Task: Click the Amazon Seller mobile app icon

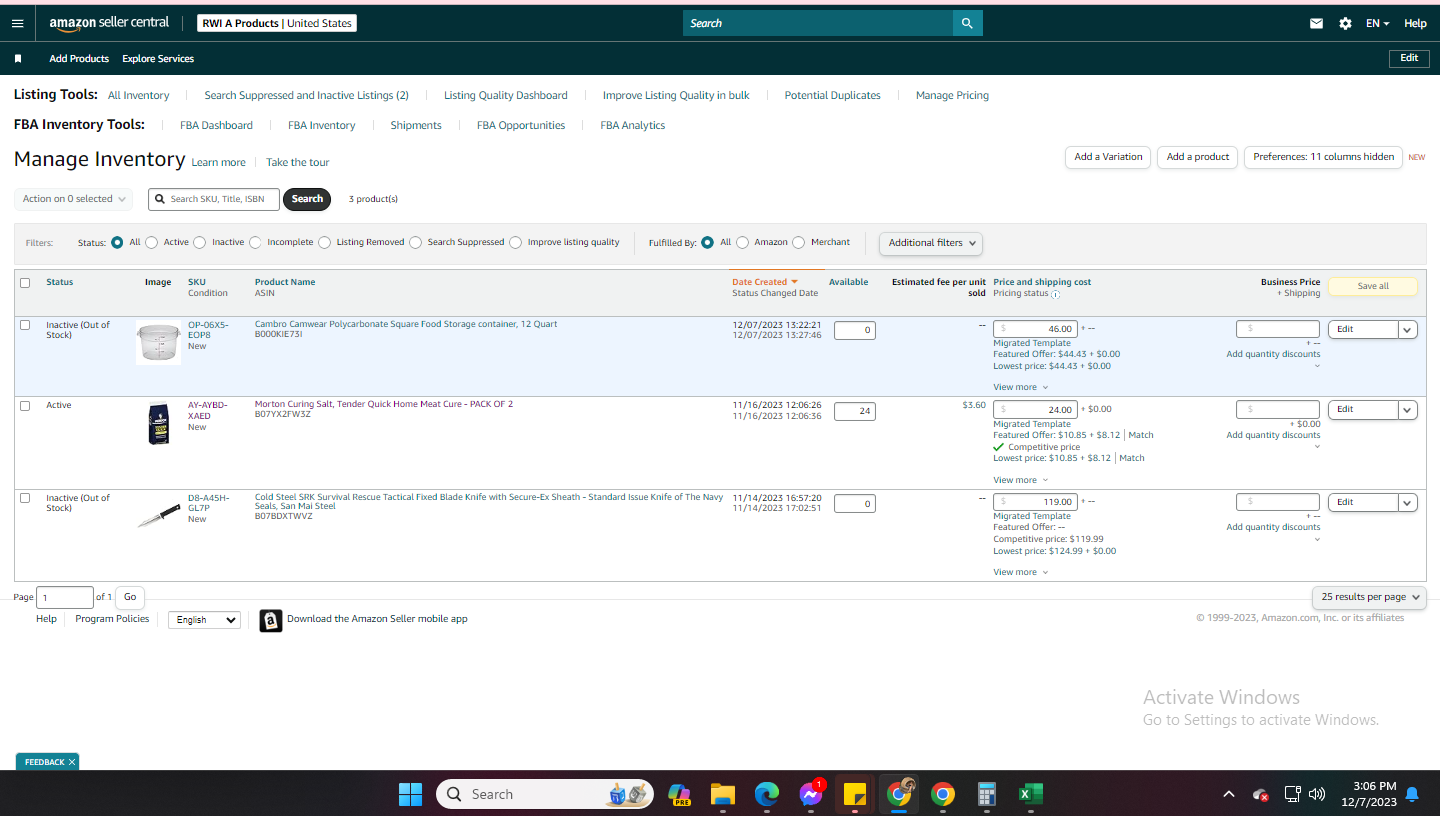Action: pyautogui.click(x=271, y=621)
